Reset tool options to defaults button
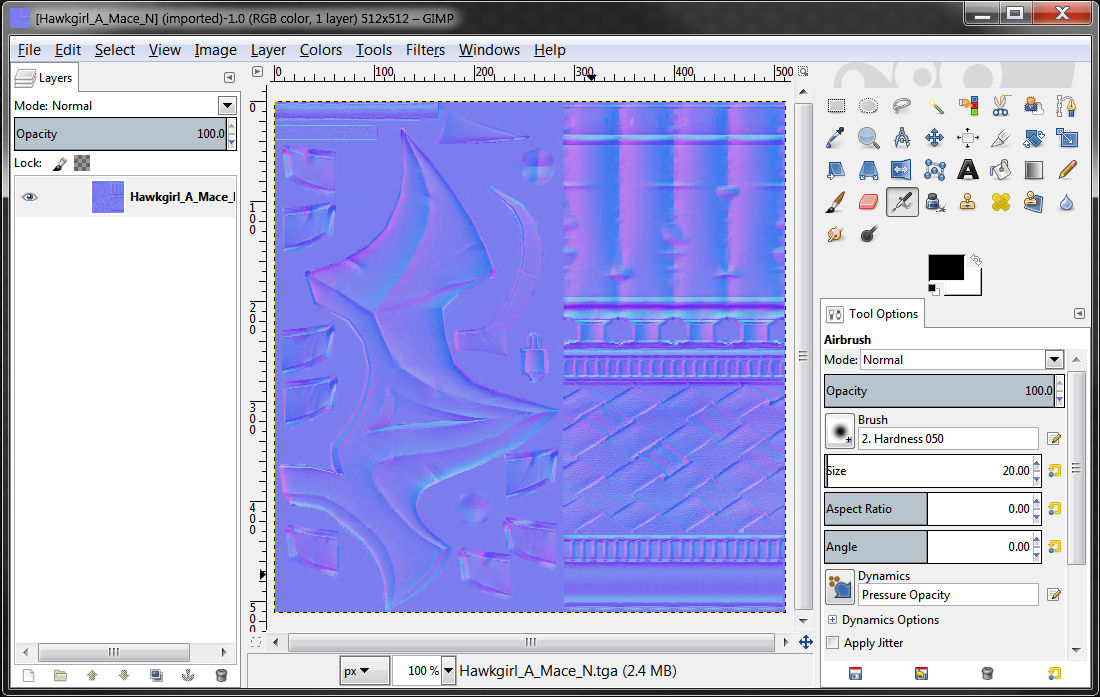 (1054, 674)
